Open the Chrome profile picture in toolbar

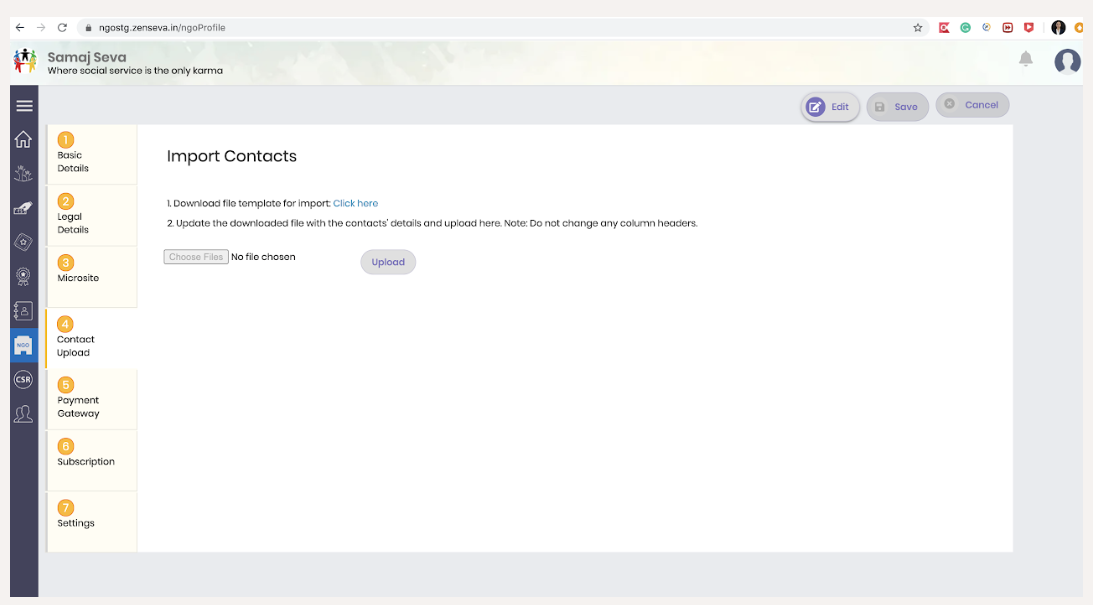click(x=1058, y=28)
